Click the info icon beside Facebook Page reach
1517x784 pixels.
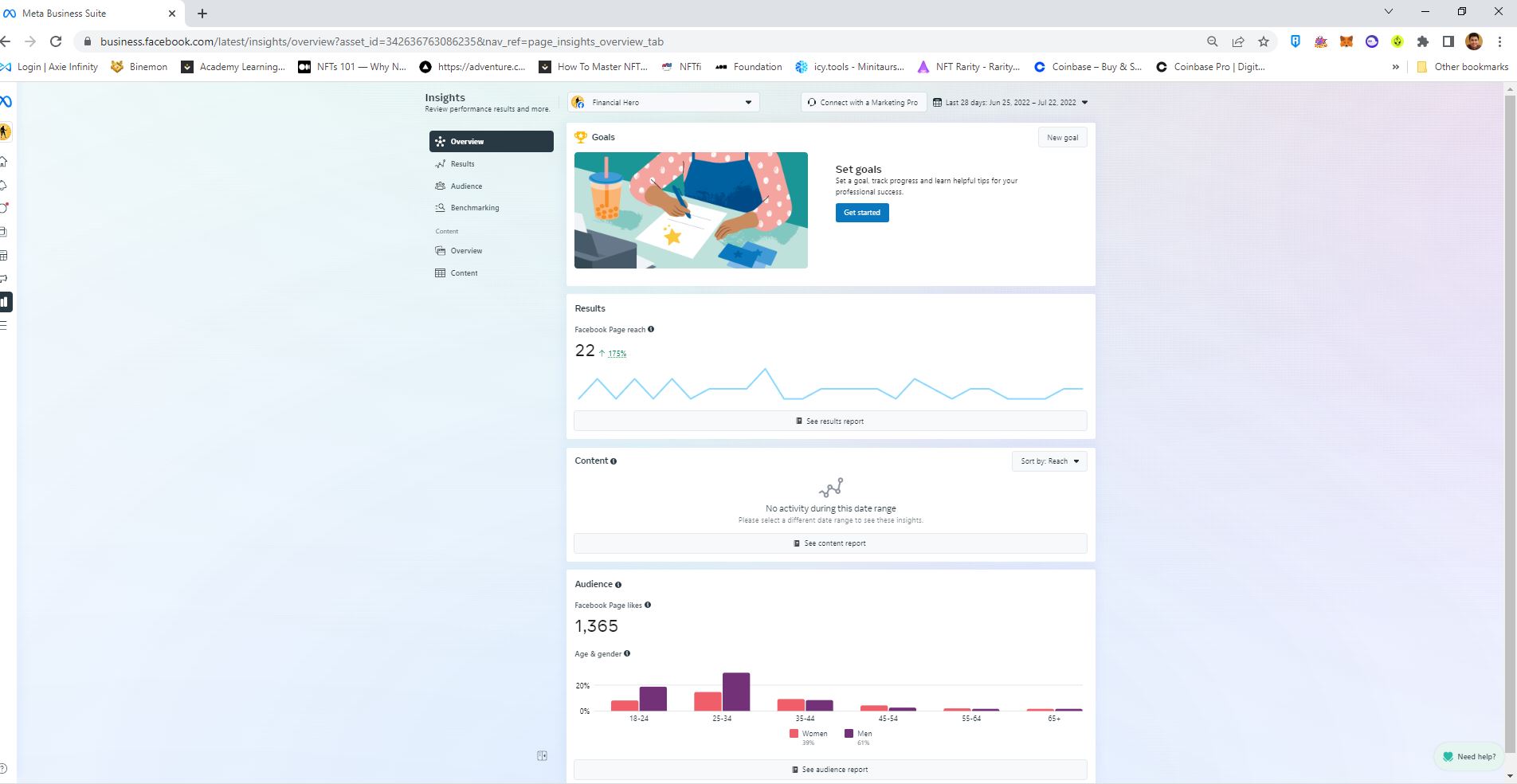(x=651, y=329)
